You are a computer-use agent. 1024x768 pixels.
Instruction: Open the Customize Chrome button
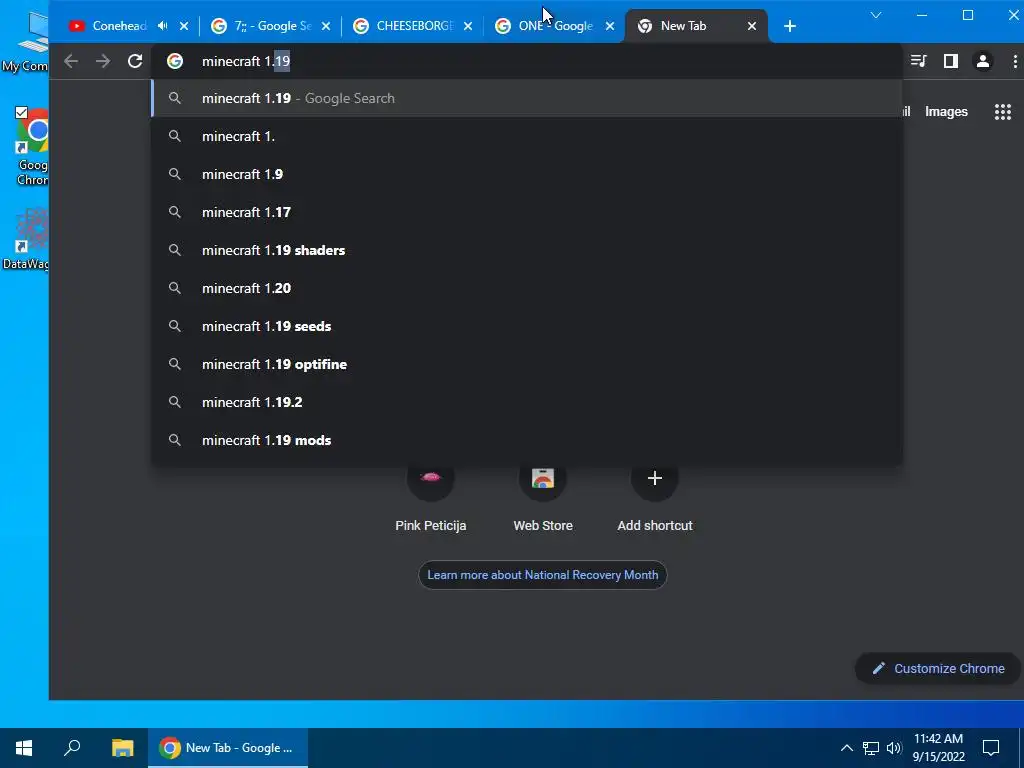pos(938,668)
